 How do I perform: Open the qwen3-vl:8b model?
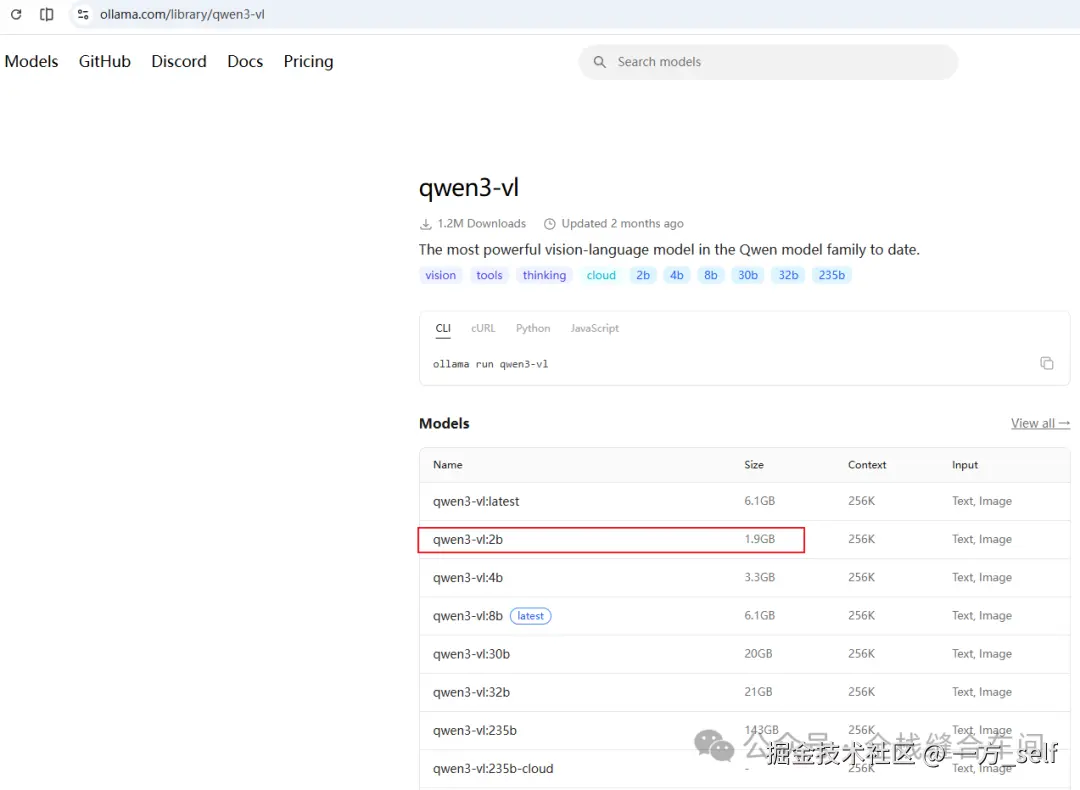[468, 616]
